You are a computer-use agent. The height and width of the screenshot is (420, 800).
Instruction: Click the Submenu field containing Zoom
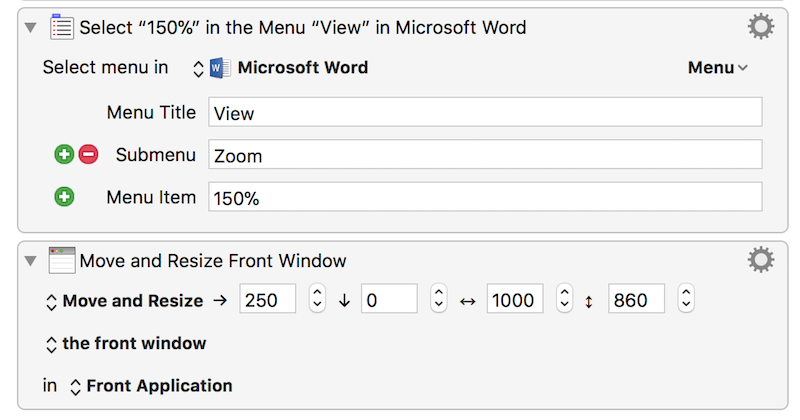point(485,155)
